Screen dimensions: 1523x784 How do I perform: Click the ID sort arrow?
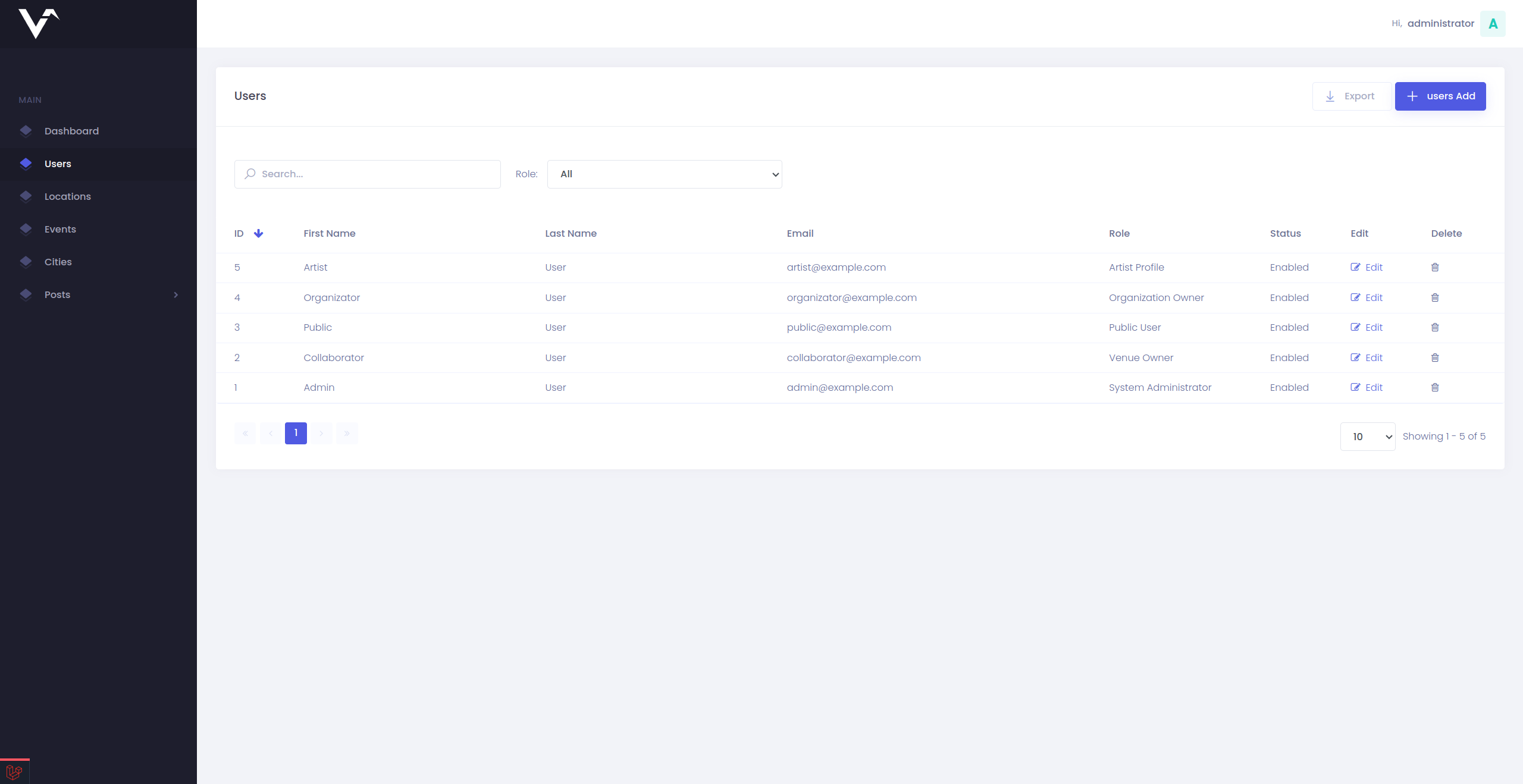click(x=258, y=233)
